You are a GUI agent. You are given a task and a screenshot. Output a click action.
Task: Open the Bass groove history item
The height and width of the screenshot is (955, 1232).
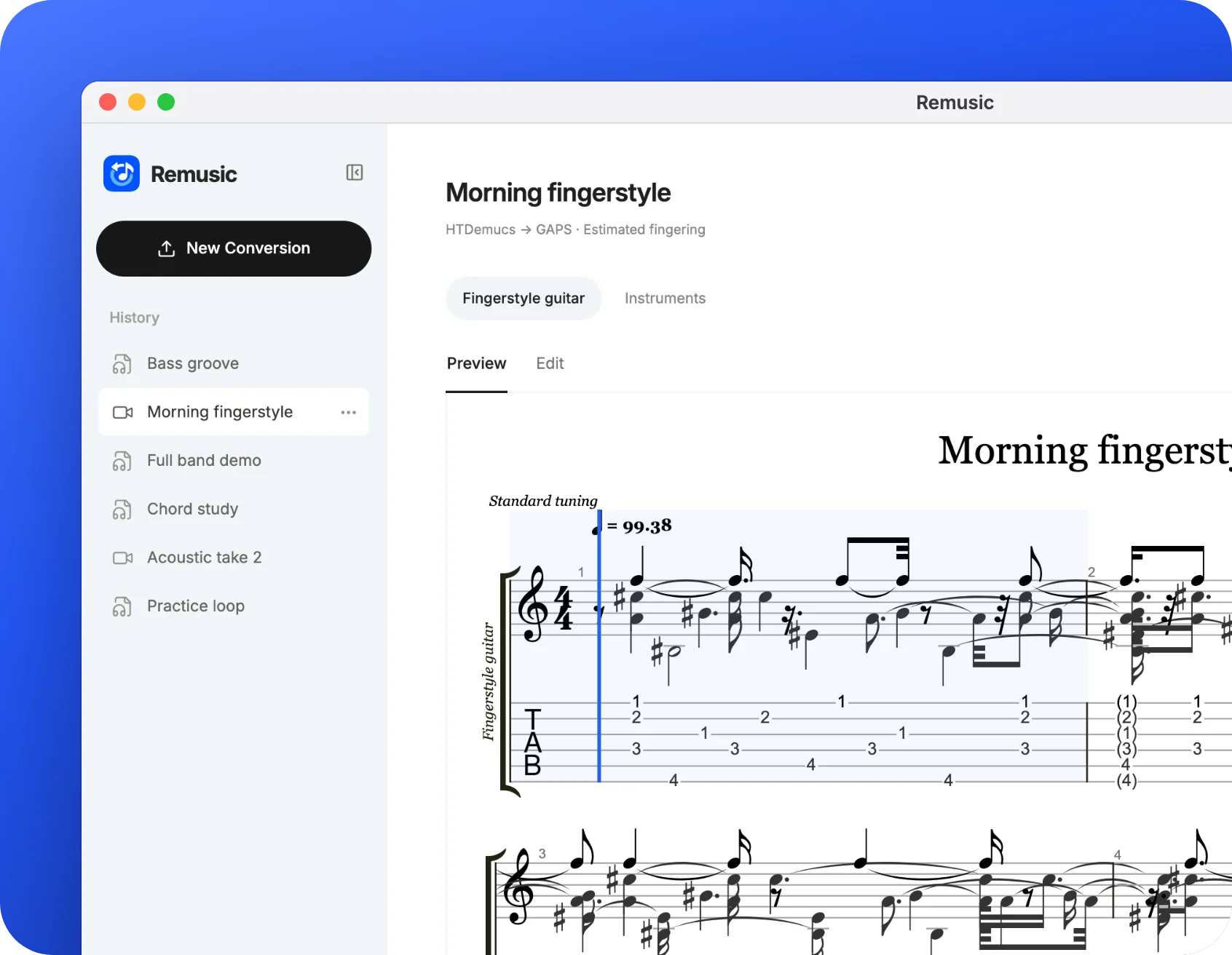(234, 363)
